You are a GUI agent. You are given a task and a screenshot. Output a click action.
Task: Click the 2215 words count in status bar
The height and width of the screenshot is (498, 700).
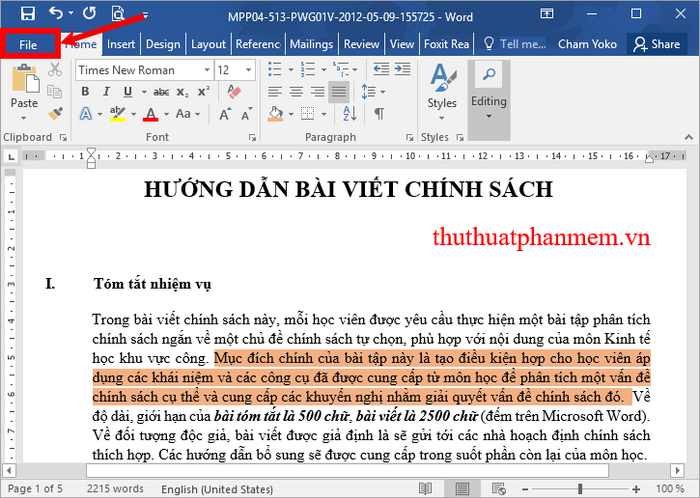pos(115,489)
